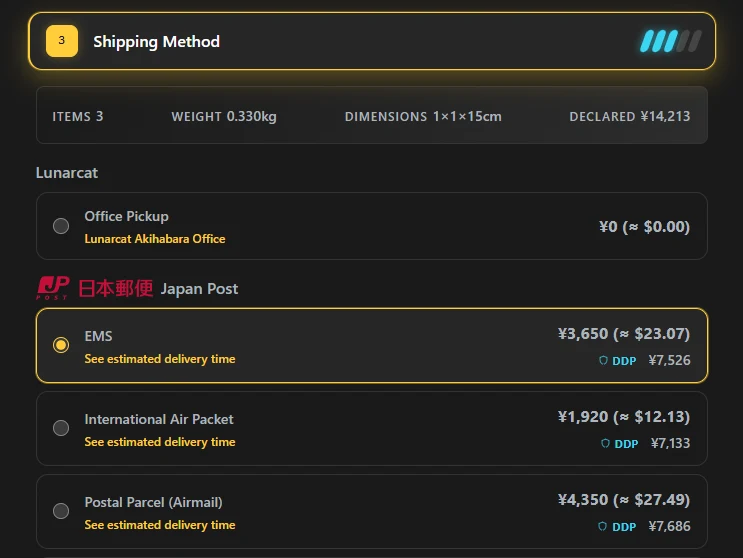Click the Japan Post section heading text
Viewport: 743px width, 558px height.
199,289
